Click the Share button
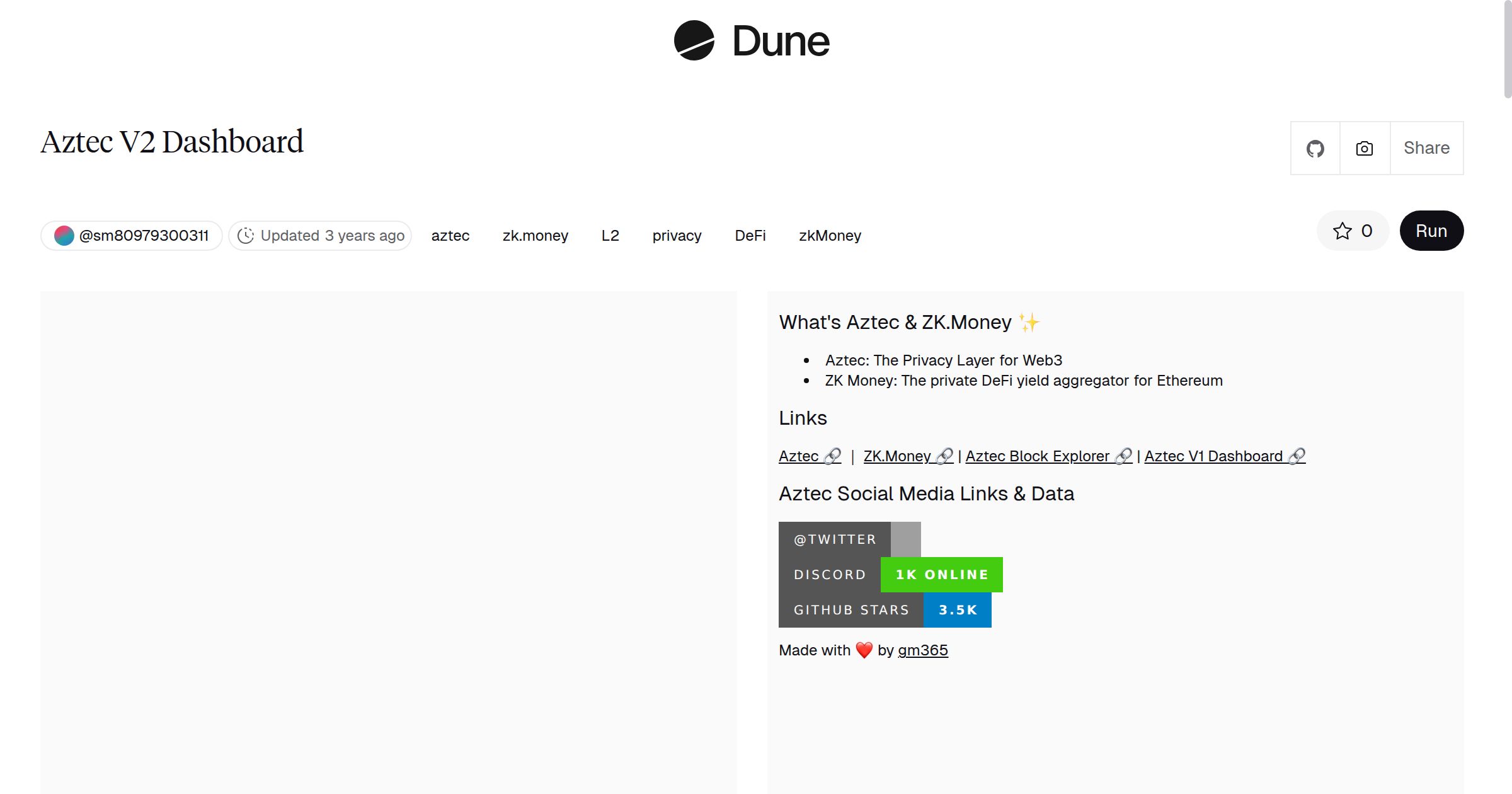This screenshot has width=1512, height=794. point(1426,149)
